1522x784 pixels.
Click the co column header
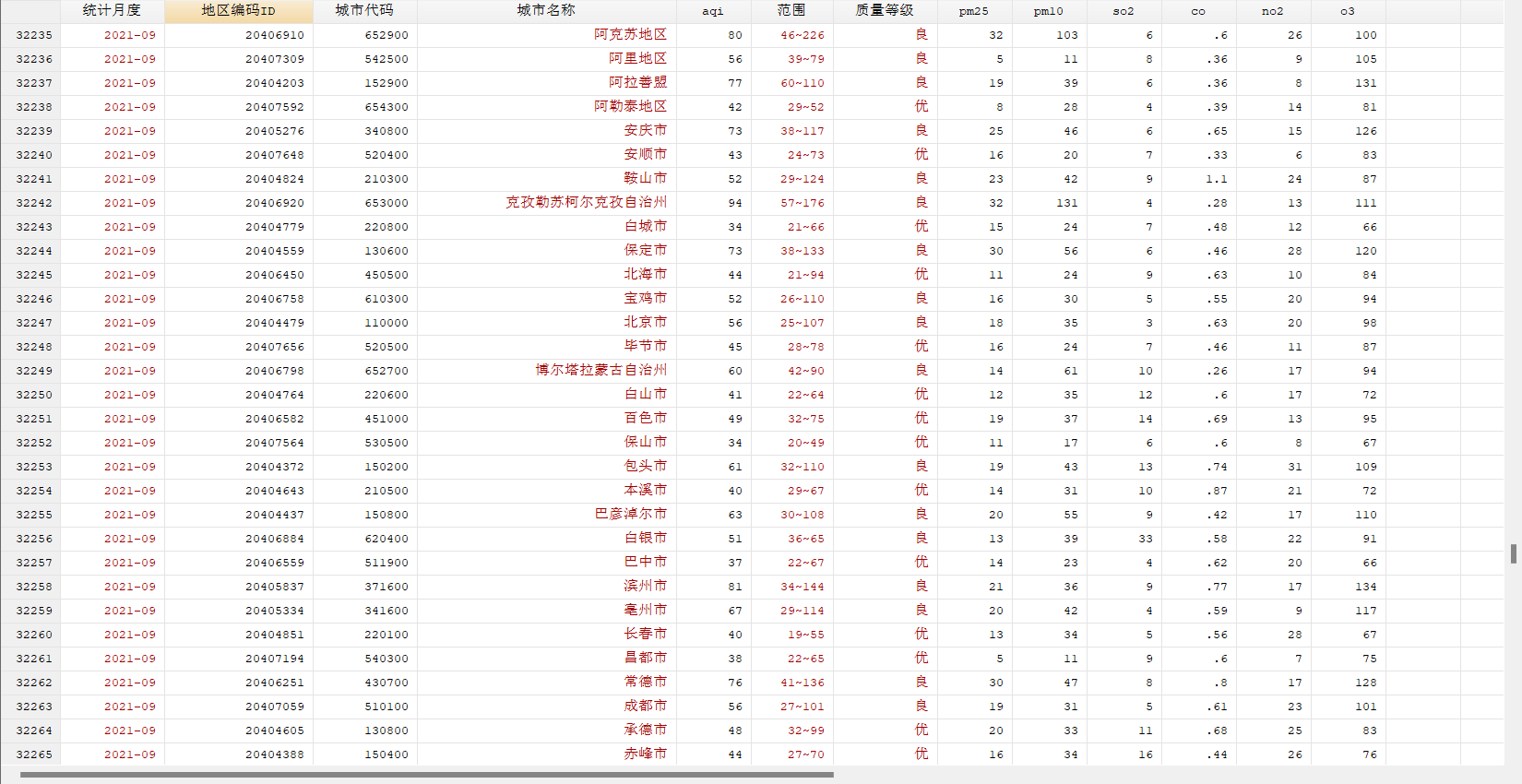1198,11
